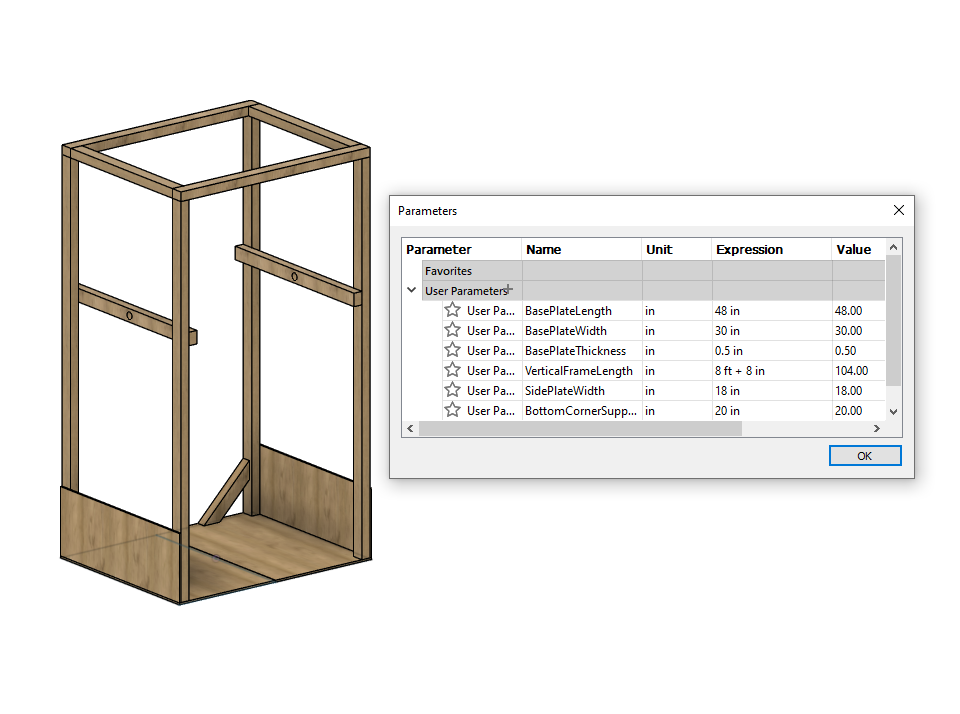Collapse the User Parameters group
960x714 pixels.
[411, 290]
